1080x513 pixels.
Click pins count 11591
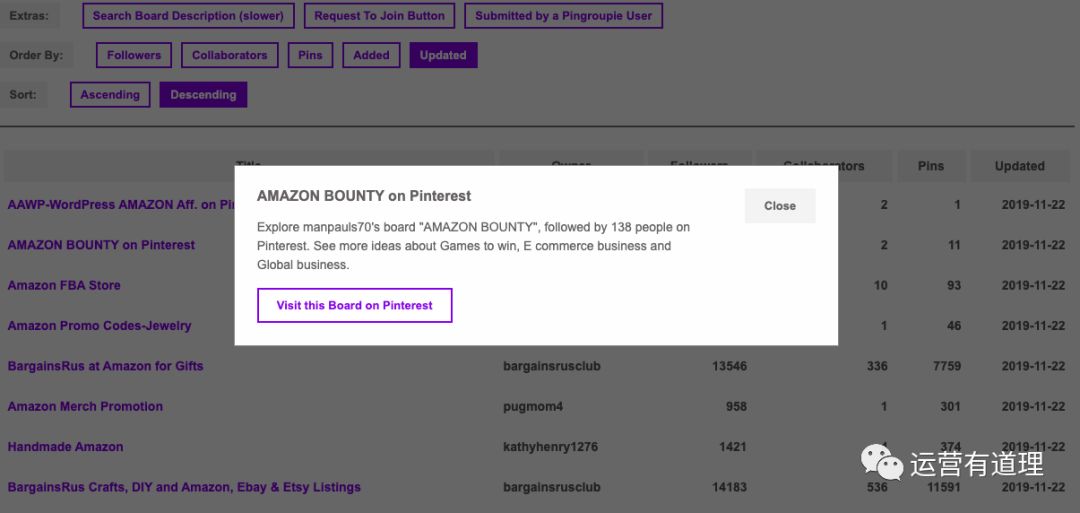click(x=943, y=487)
